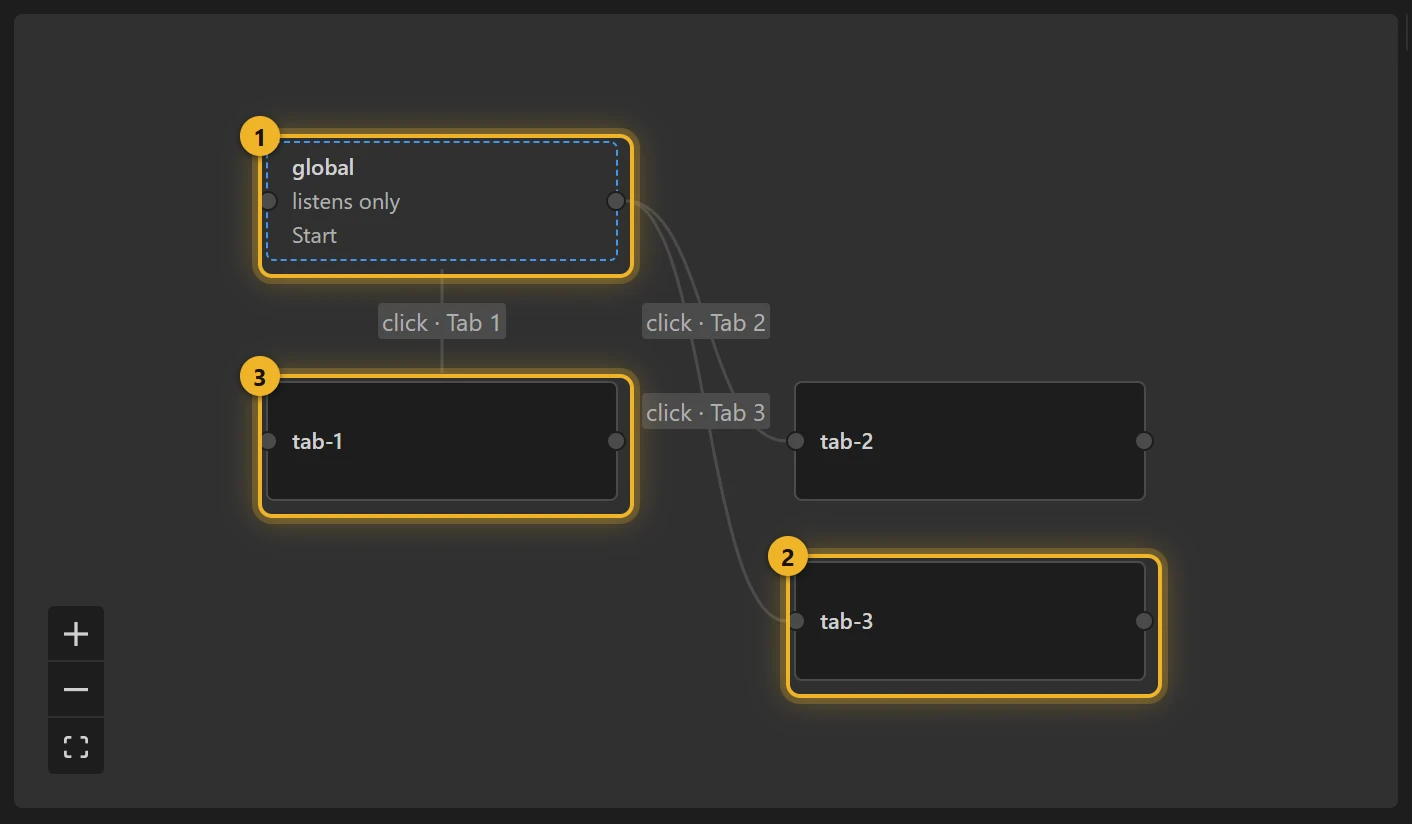
Task: Select the tab-2 node
Action: tap(970, 441)
